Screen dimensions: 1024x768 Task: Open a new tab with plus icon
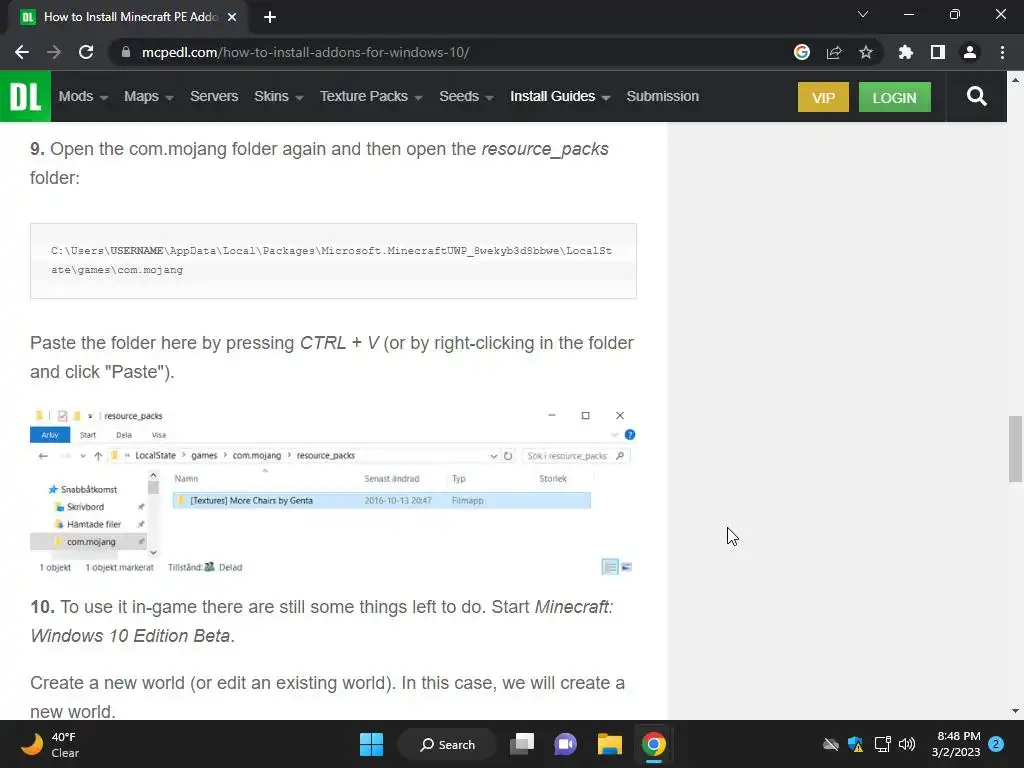click(x=270, y=17)
